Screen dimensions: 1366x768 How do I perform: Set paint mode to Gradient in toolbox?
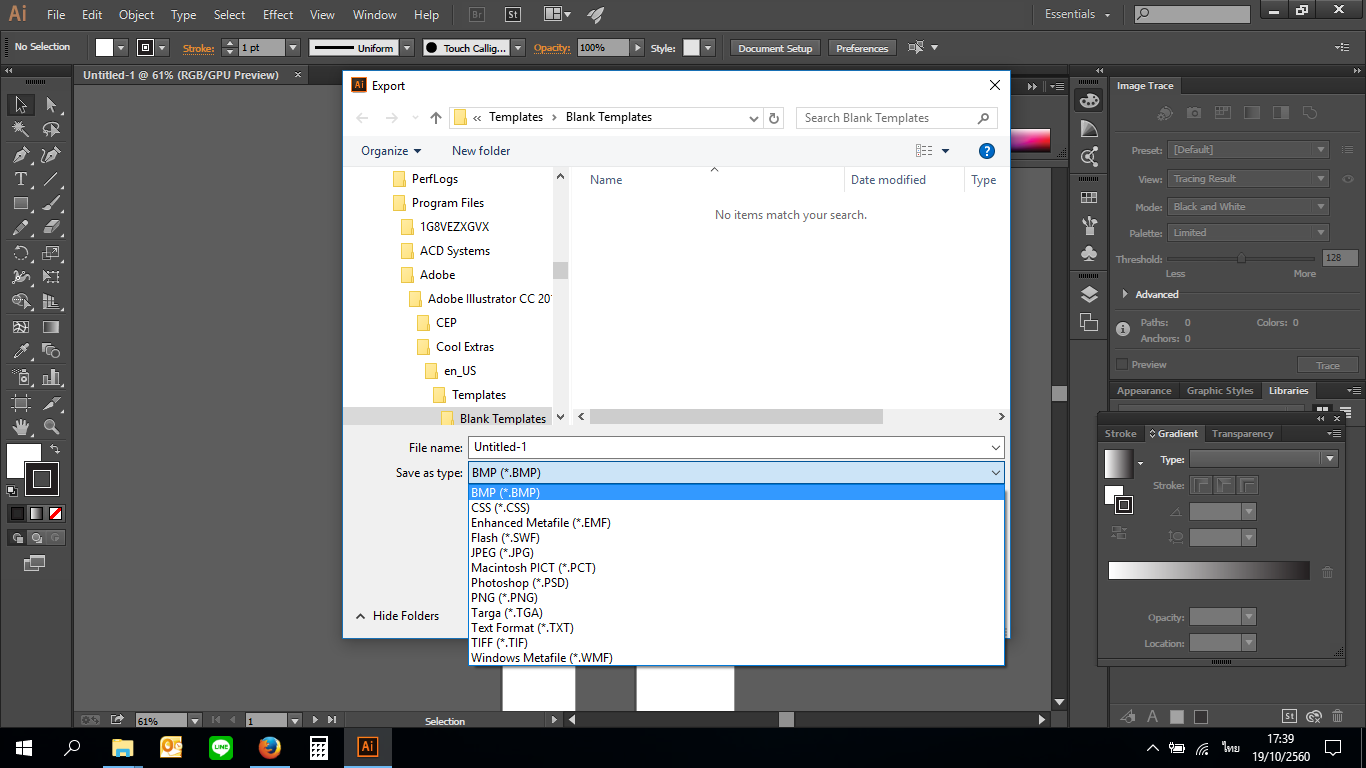36,513
